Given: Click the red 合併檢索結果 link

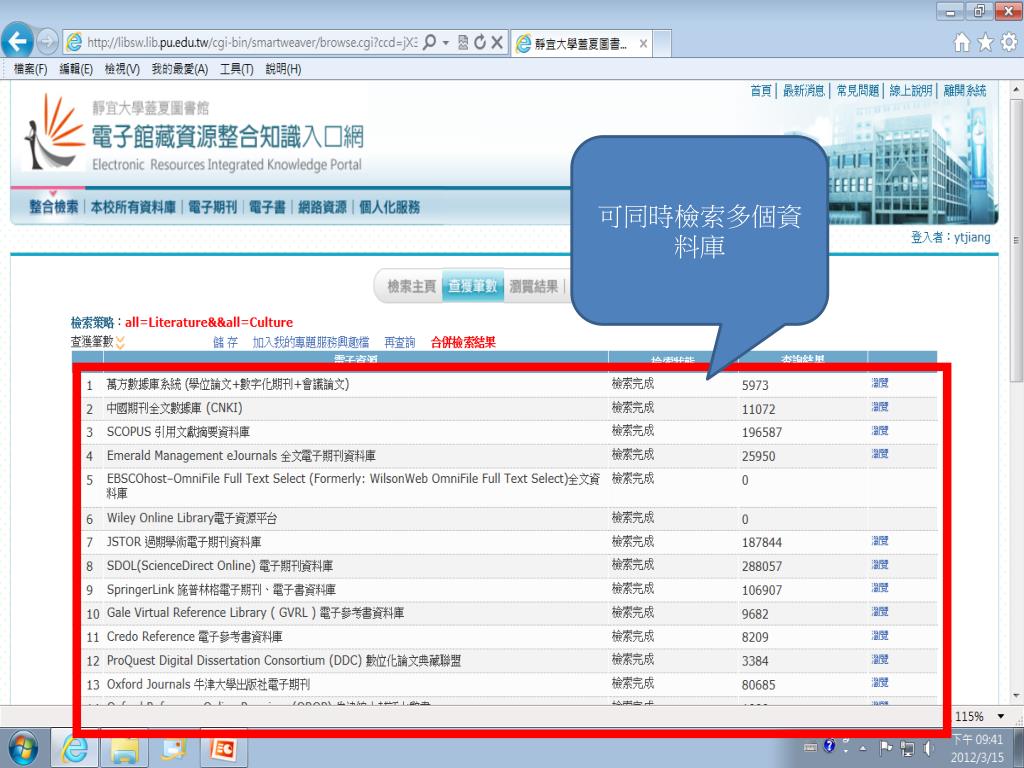Looking at the screenshot, I should (x=463, y=342).
